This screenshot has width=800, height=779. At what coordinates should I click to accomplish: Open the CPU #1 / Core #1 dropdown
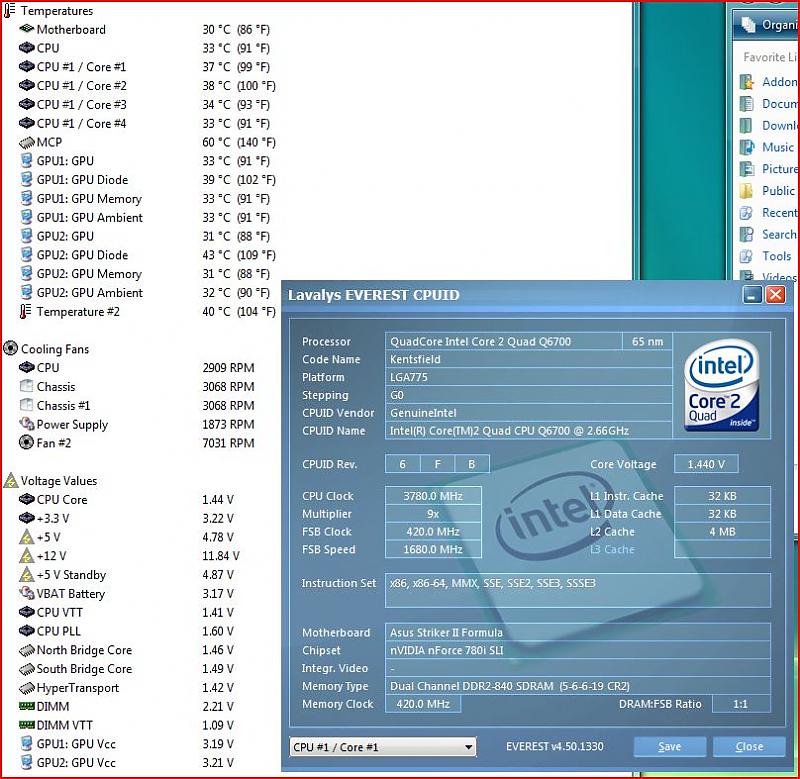click(383, 747)
